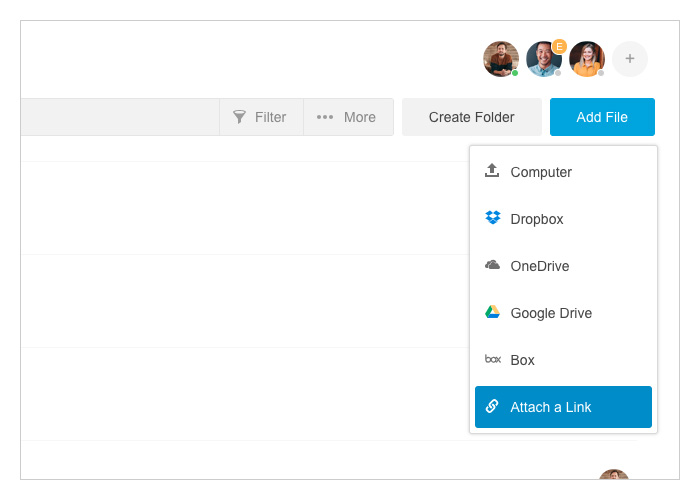Click the Dropbox logo icon
Viewport: 700px width, 500px height.
(x=492, y=218)
